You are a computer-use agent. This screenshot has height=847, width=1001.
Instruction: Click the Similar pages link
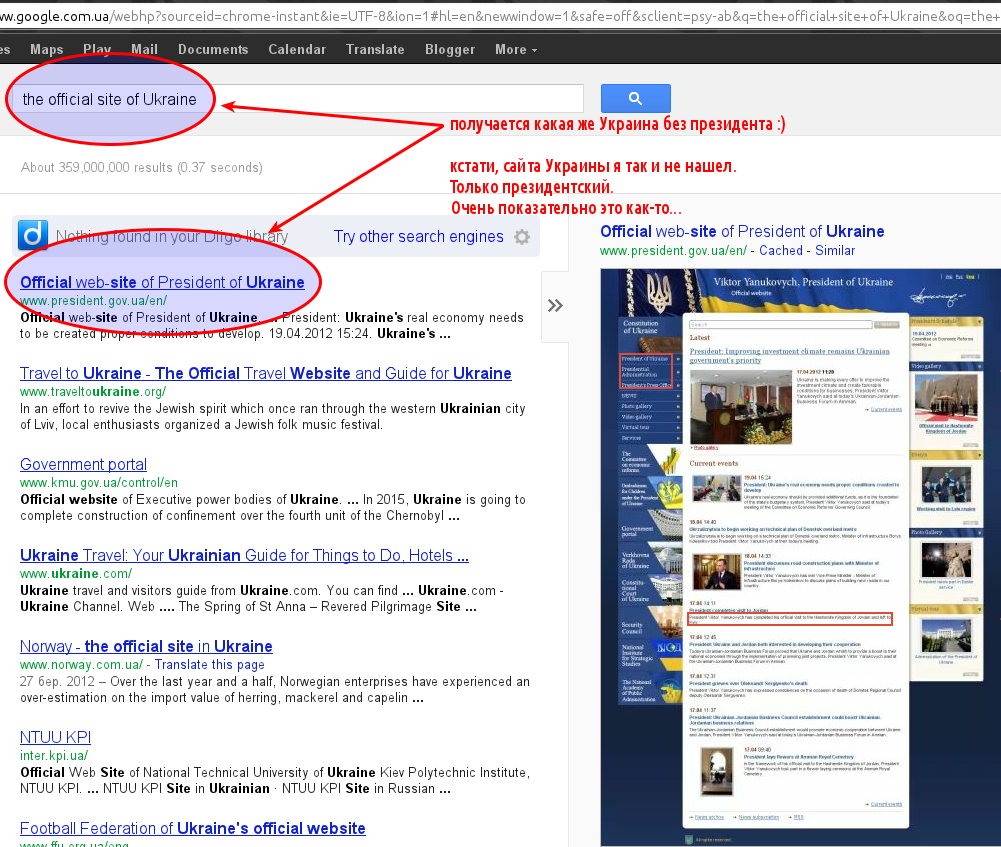tap(835, 251)
